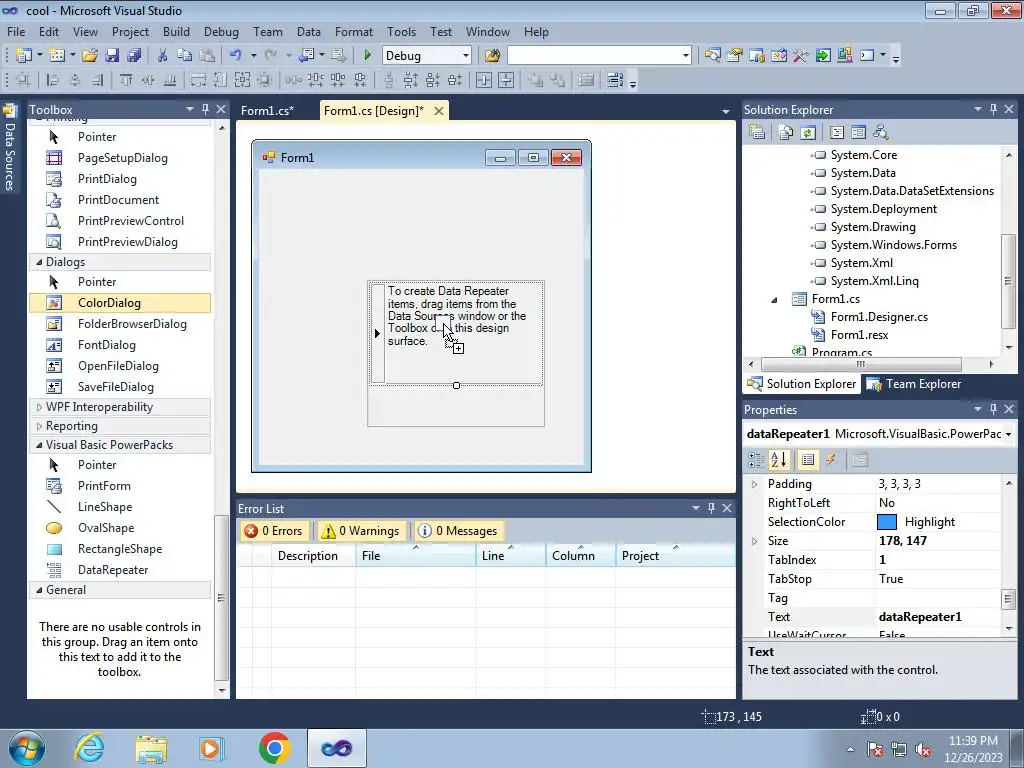
Task: Click the Find in Files toolbar icon
Action: [492, 56]
